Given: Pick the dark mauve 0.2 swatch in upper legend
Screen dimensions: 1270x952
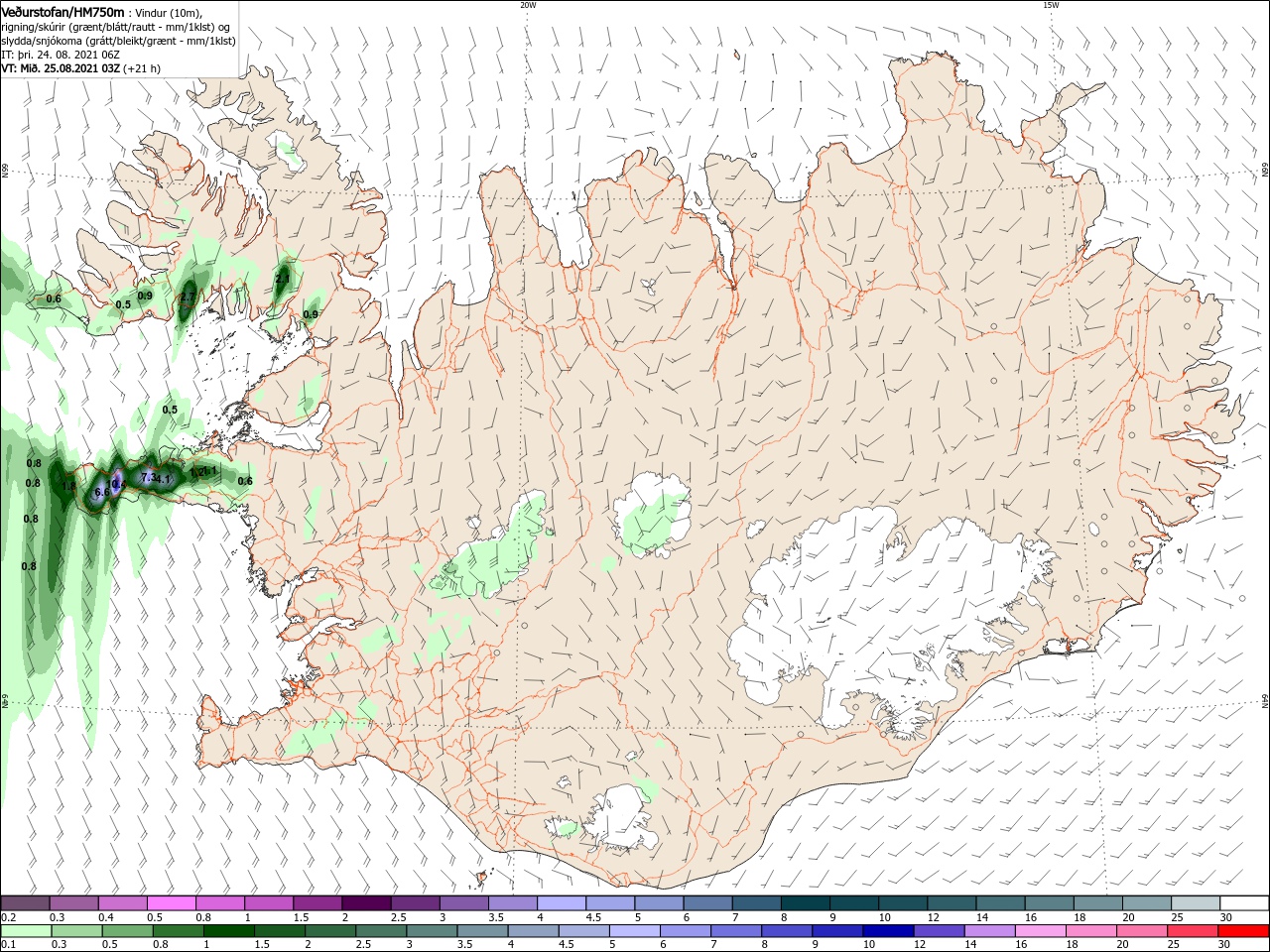Looking at the screenshot, I should (25, 903).
